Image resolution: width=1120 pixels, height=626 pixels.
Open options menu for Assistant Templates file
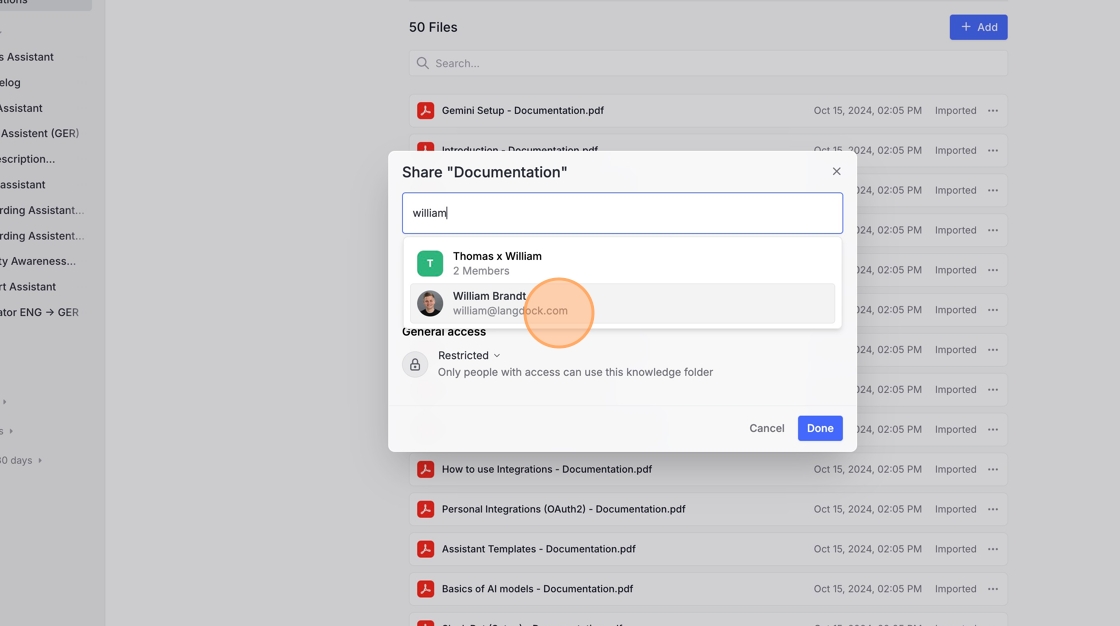pyautogui.click(x=993, y=549)
